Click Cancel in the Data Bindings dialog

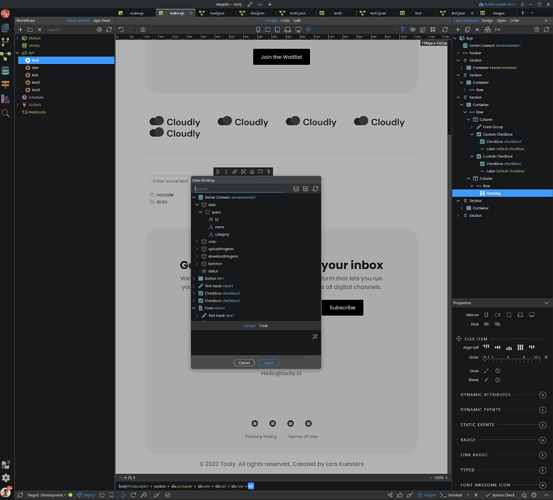(244, 362)
